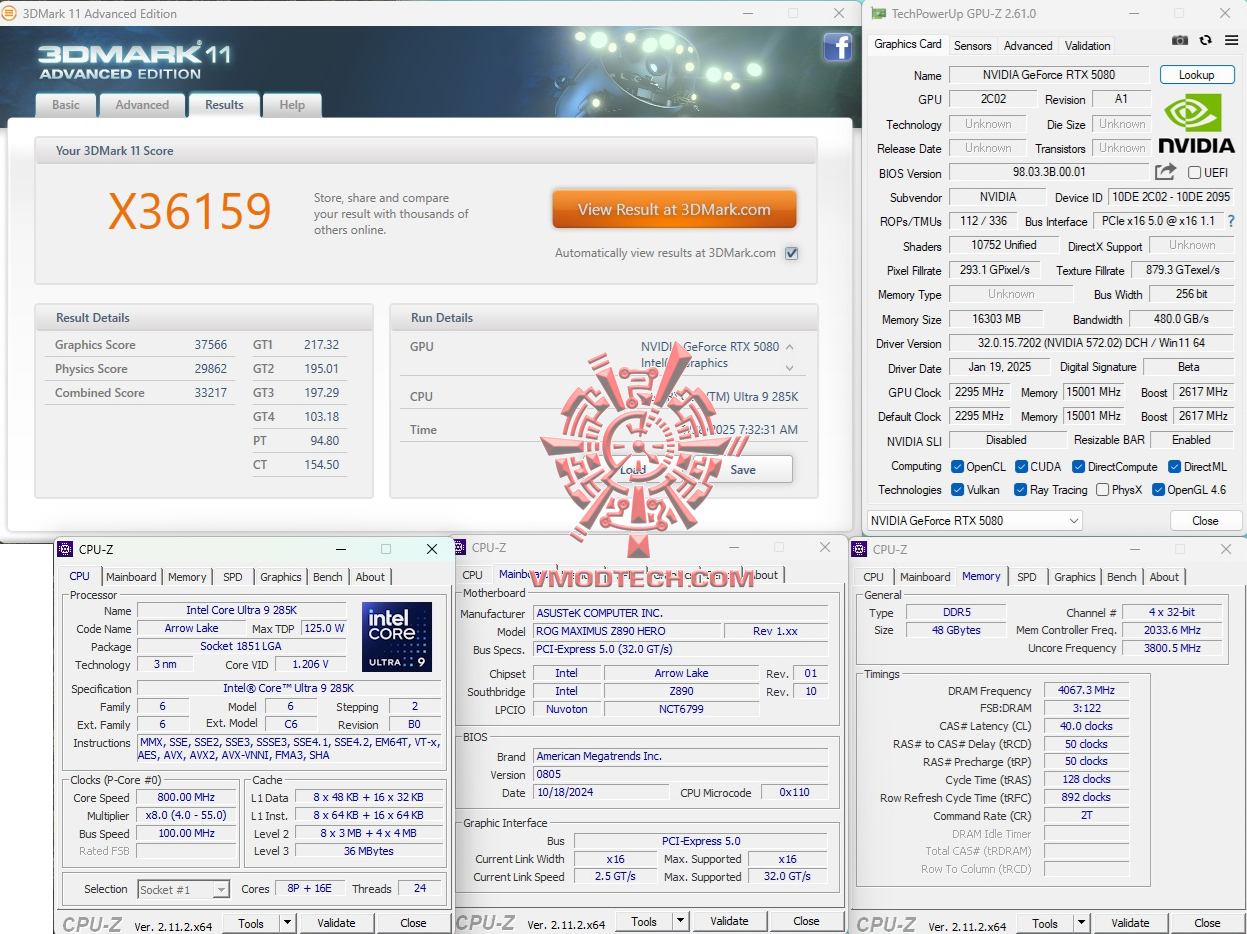Open the GPU selection dropdown in GPU-Z
The height and width of the screenshot is (934, 1247).
click(x=974, y=520)
